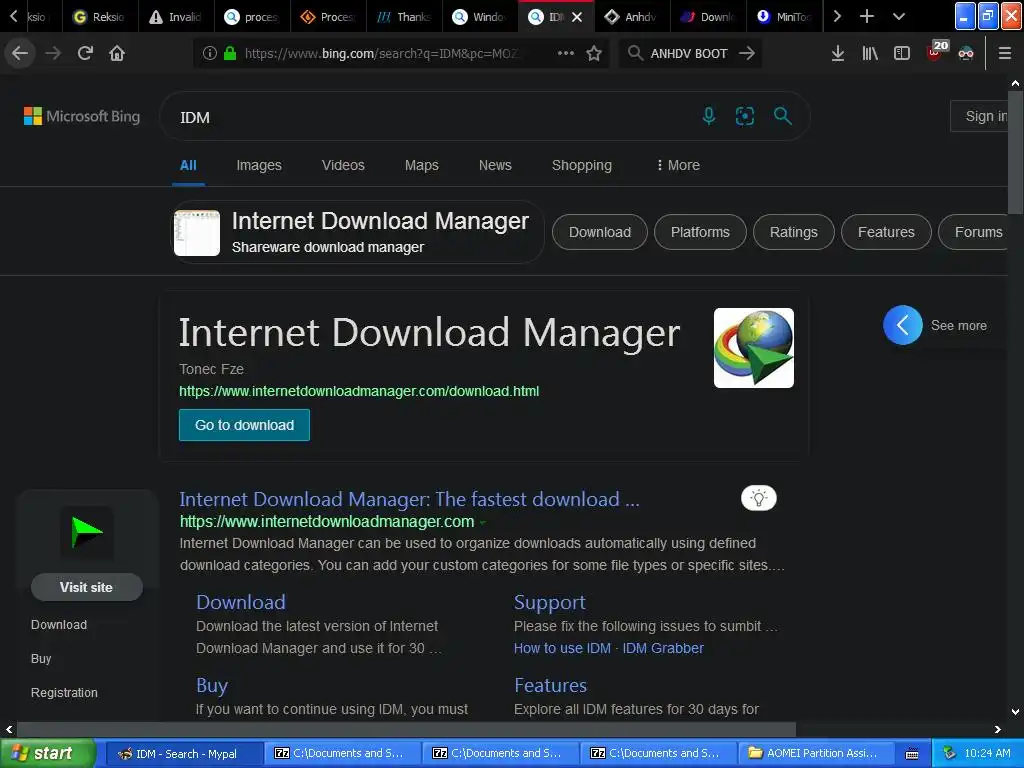Open the Windows Start button
The width and height of the screenshot is (1024, 768).
tap(48, 753)
